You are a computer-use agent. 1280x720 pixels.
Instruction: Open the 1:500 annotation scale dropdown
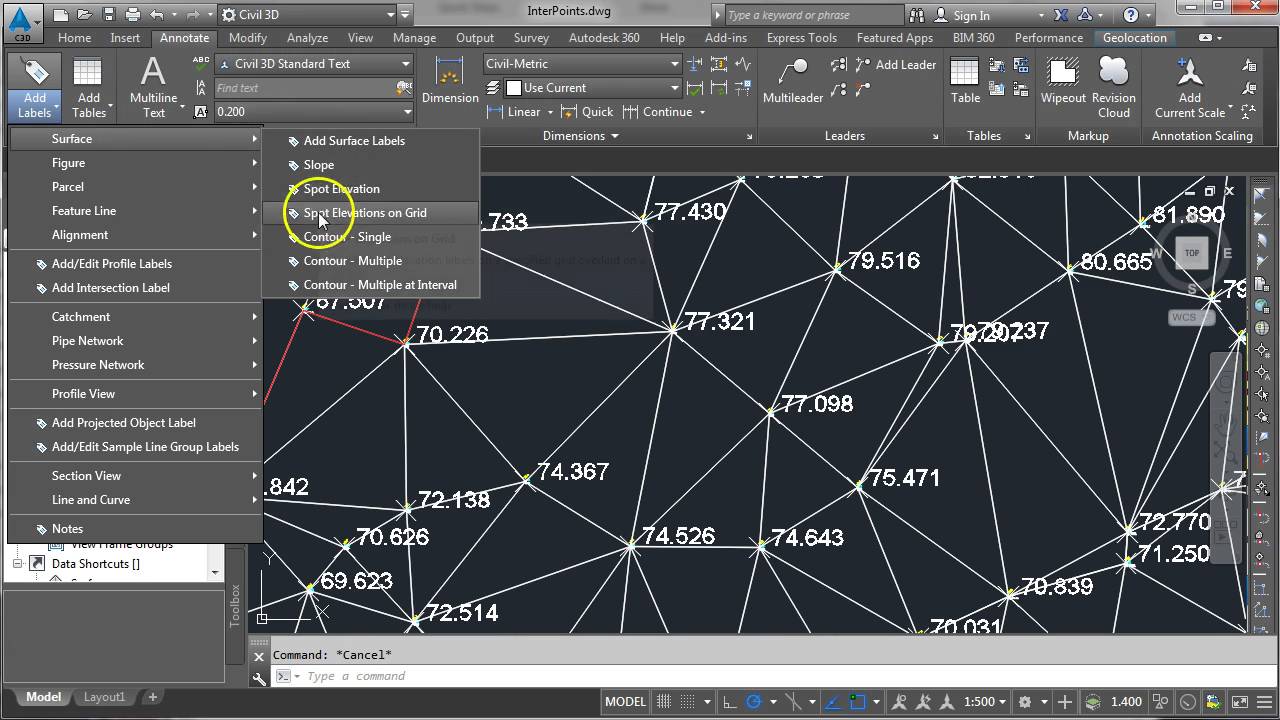pos(986,701)
